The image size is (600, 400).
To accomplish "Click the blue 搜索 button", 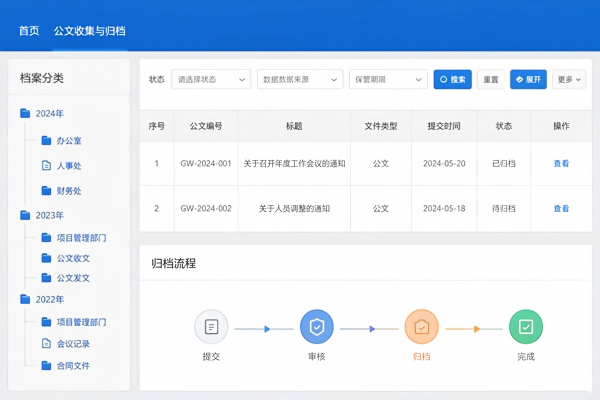I will (453, 79).
